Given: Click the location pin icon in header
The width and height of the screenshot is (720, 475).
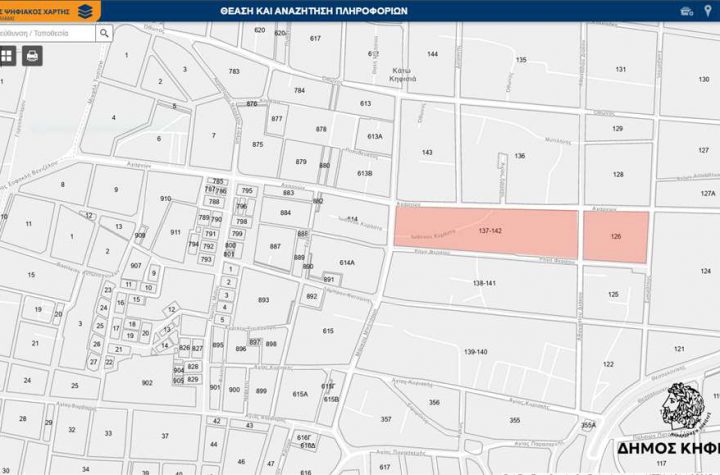Looking at the screenshot, I should pos(707,10).
